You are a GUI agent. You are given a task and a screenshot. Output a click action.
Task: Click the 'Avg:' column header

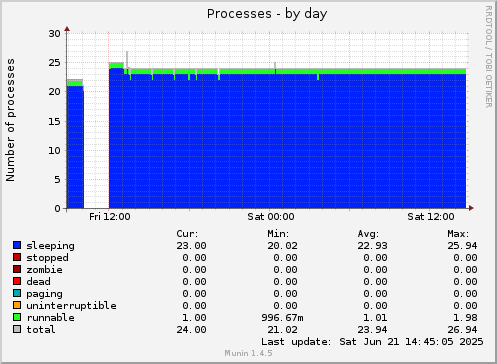pyautogui.click(x=368, y=234)
